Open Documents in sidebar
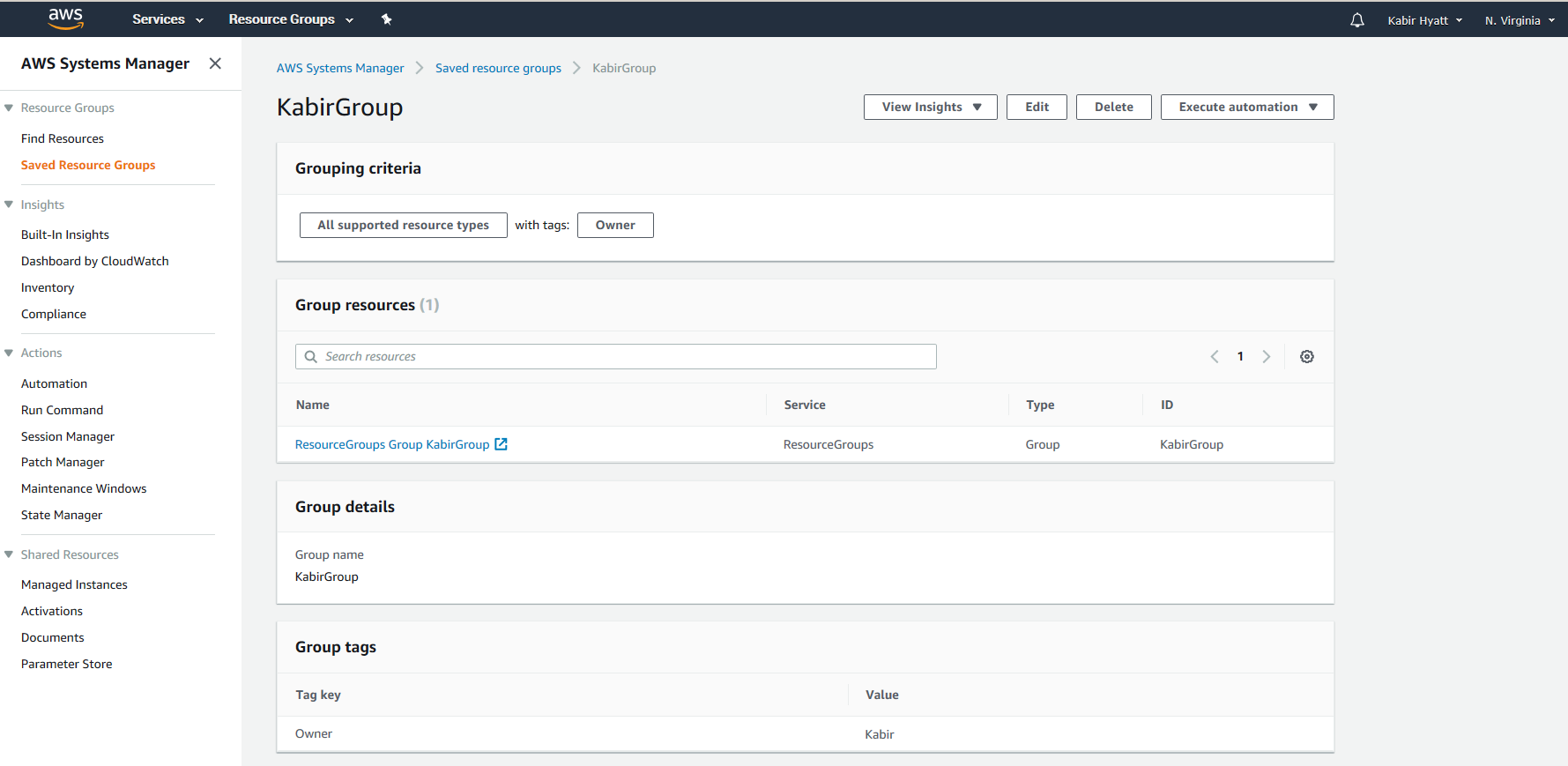The height and width of the screenshot is (766, 1568). [x=53, y=637]
